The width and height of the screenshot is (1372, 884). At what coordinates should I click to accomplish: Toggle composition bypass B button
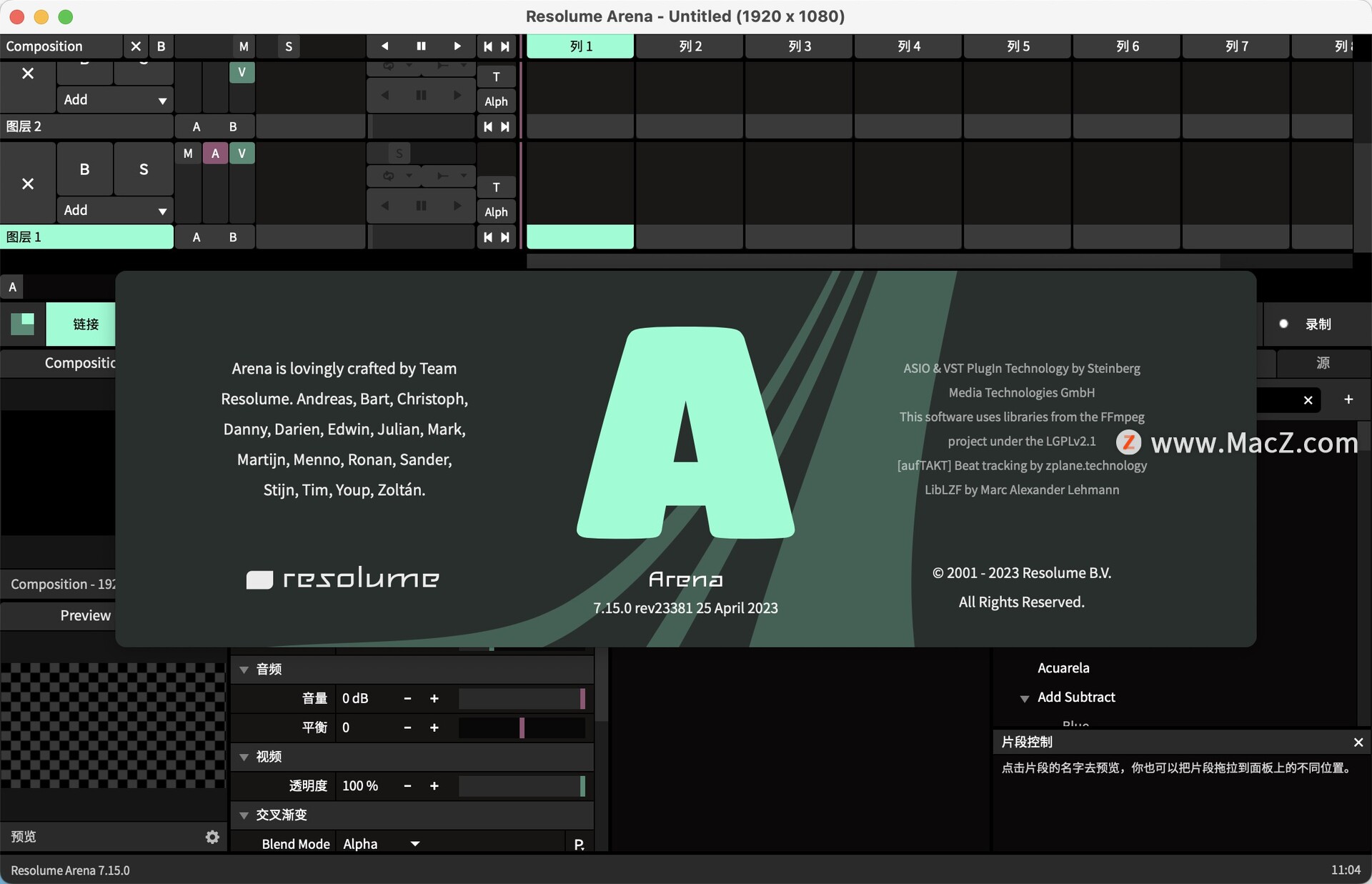pos(161,46)
